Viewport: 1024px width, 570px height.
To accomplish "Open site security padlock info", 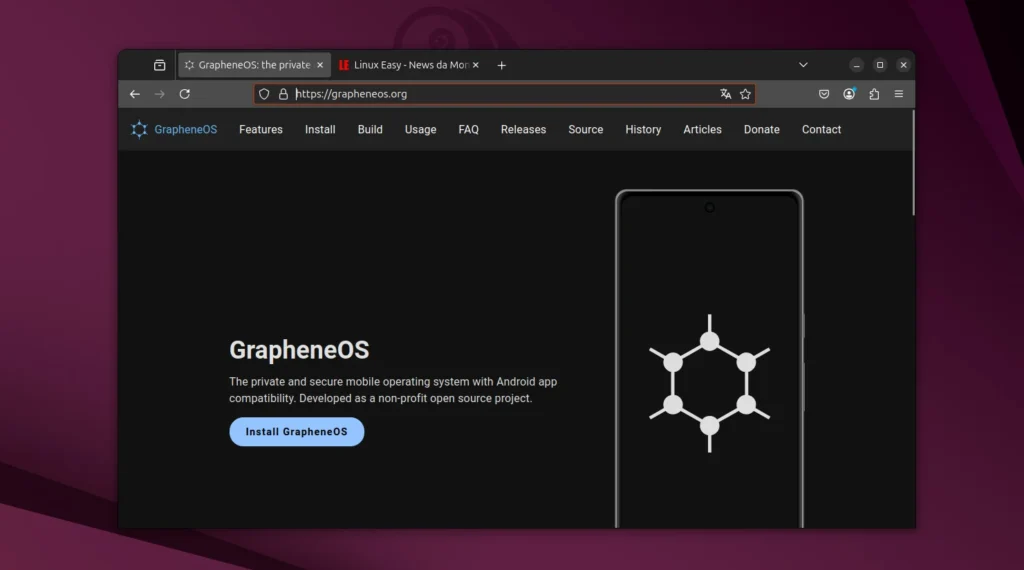I will point(283,94).
